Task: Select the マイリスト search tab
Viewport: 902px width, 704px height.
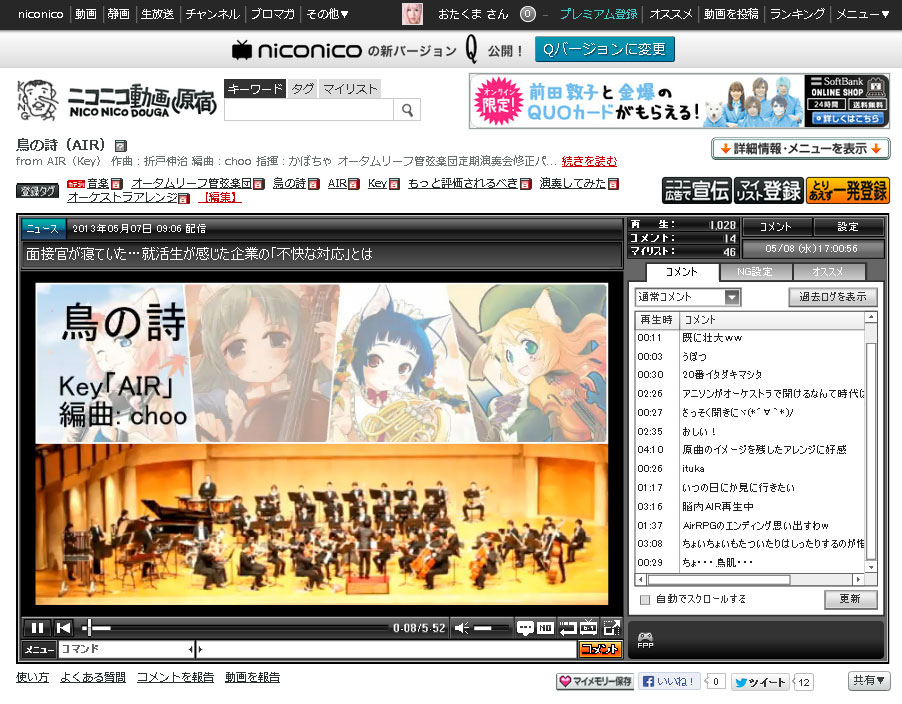Action: pyautogui.click(x=350, y=89)
